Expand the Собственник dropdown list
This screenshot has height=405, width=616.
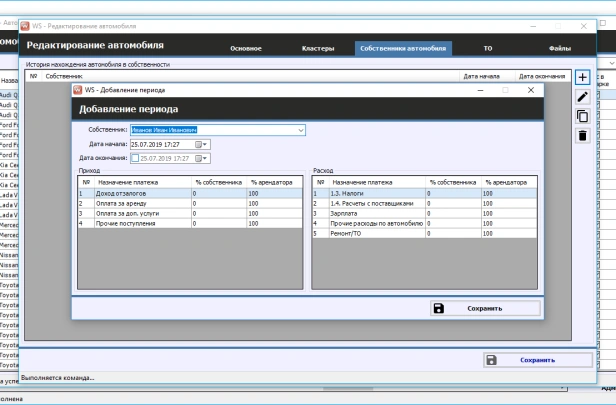299,130
